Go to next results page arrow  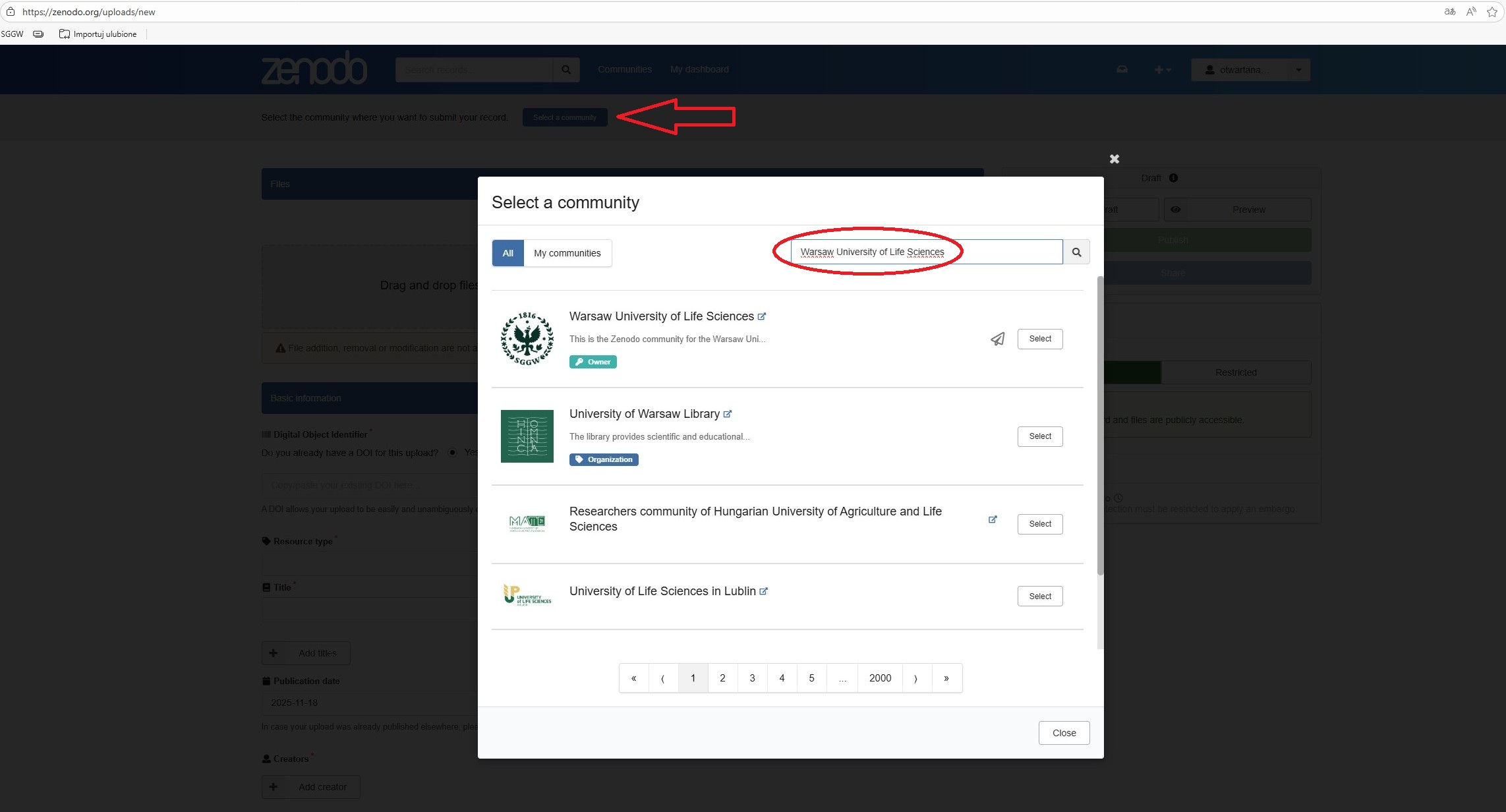pos(916,678)
